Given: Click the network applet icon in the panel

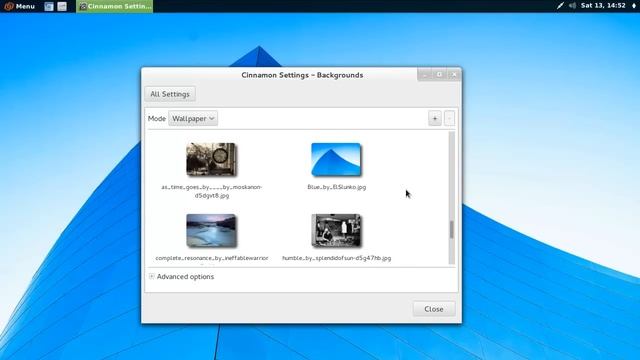Looking at the screenshot, I should tap(560, 6).
